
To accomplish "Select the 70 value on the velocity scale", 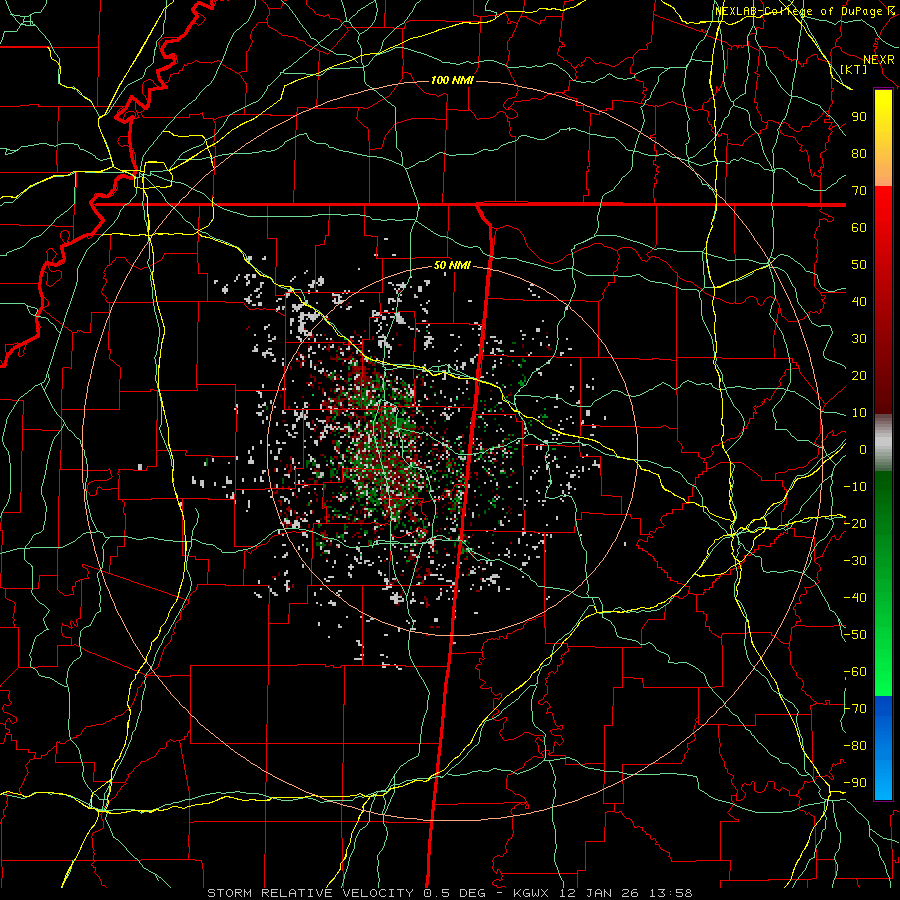I will click(859, 191).
